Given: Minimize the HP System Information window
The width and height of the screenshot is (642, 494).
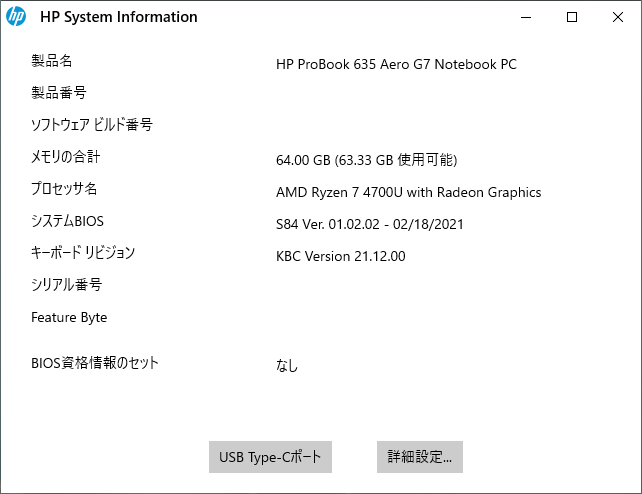Looking at the screenshot, I should (526, 17).
